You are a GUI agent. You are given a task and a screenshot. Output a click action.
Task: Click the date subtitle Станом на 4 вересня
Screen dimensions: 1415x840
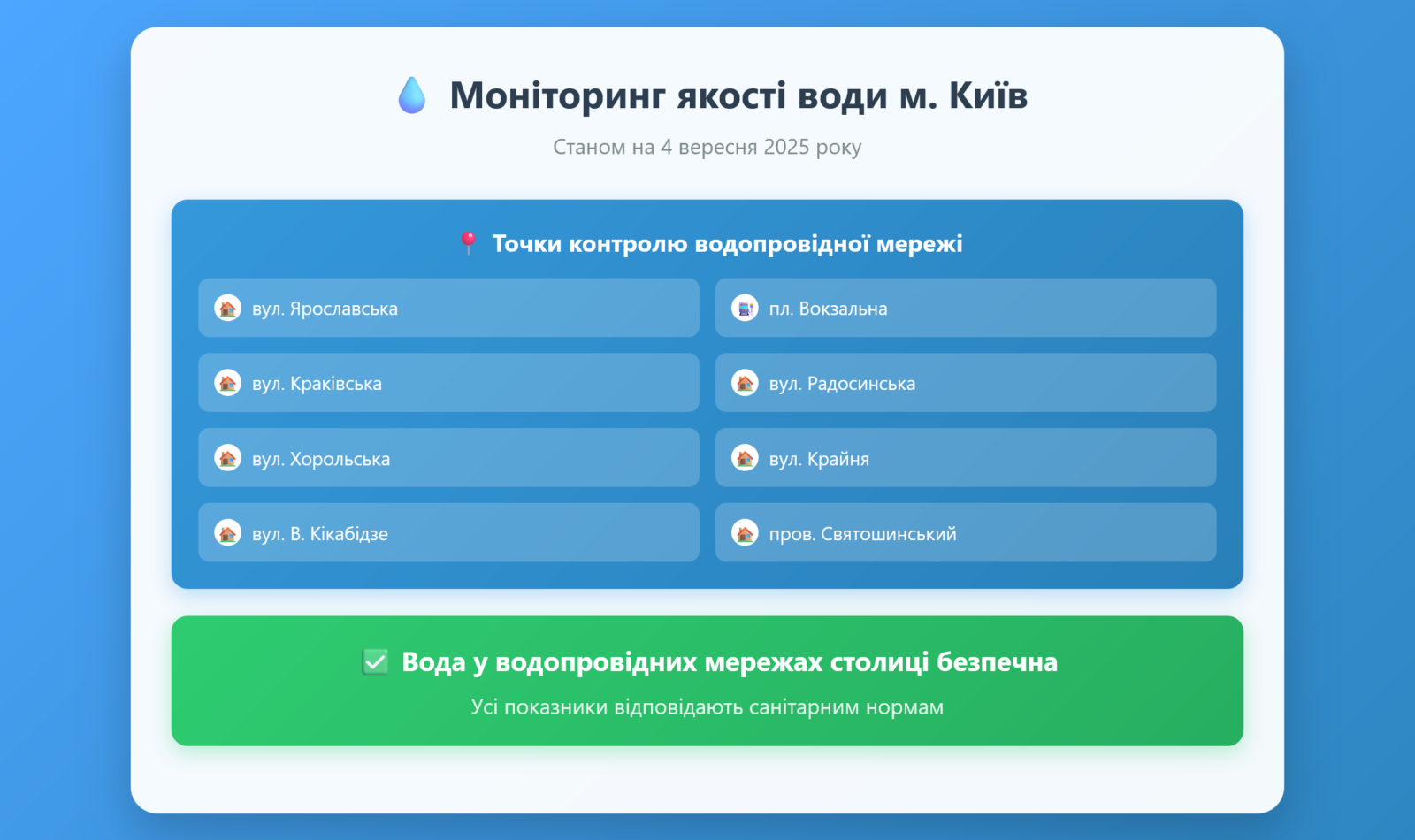click(707, 147)
